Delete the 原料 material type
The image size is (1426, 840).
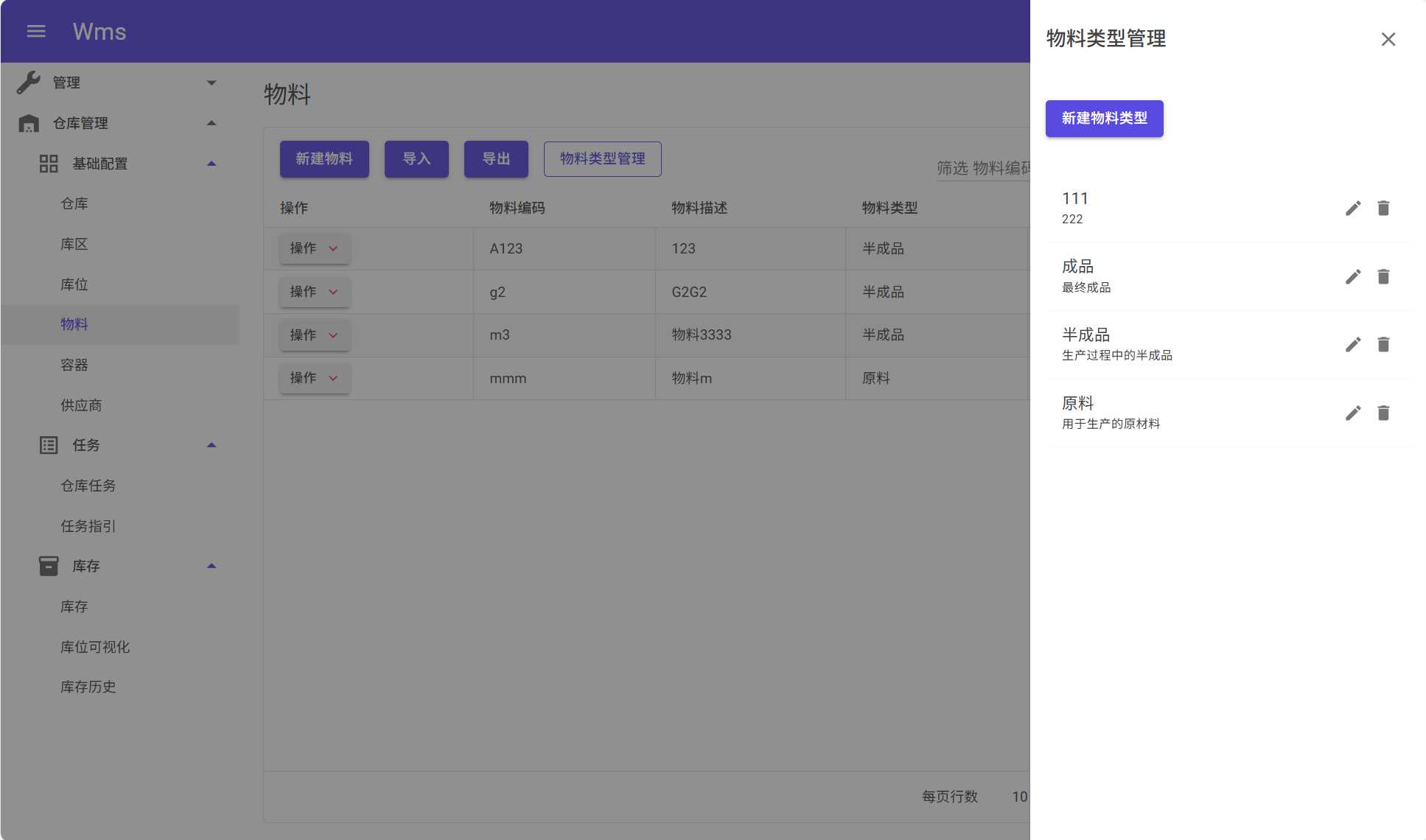(x=1383, y=413)
